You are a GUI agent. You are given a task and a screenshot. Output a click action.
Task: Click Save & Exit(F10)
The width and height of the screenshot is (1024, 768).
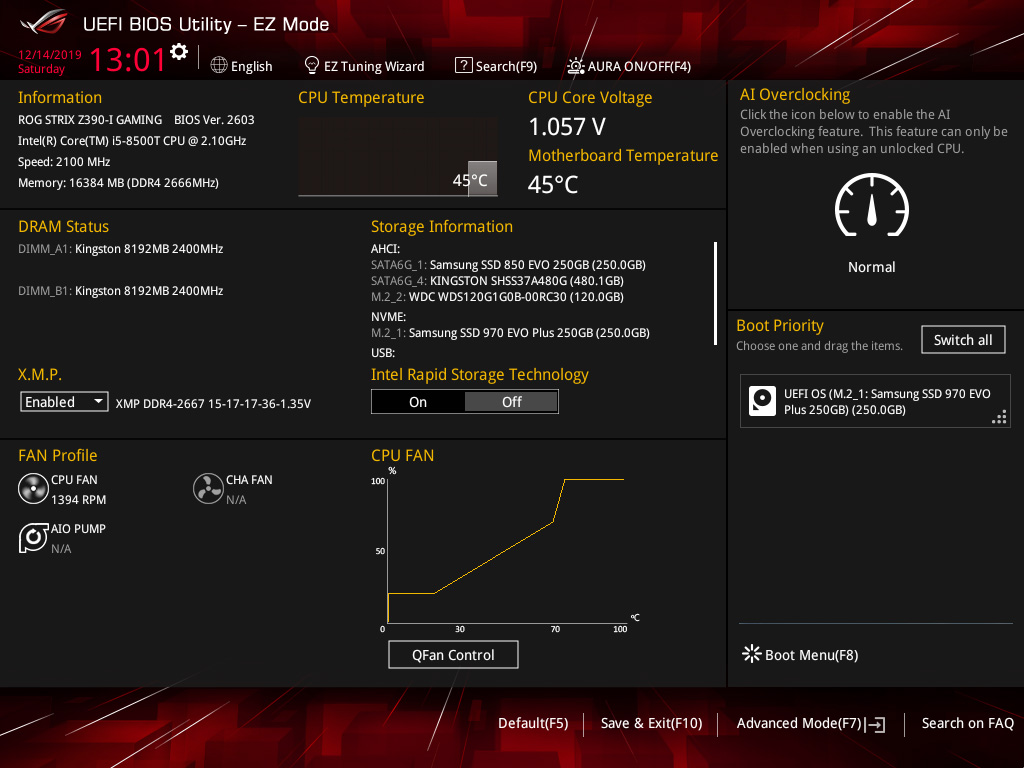coord(651,723)
